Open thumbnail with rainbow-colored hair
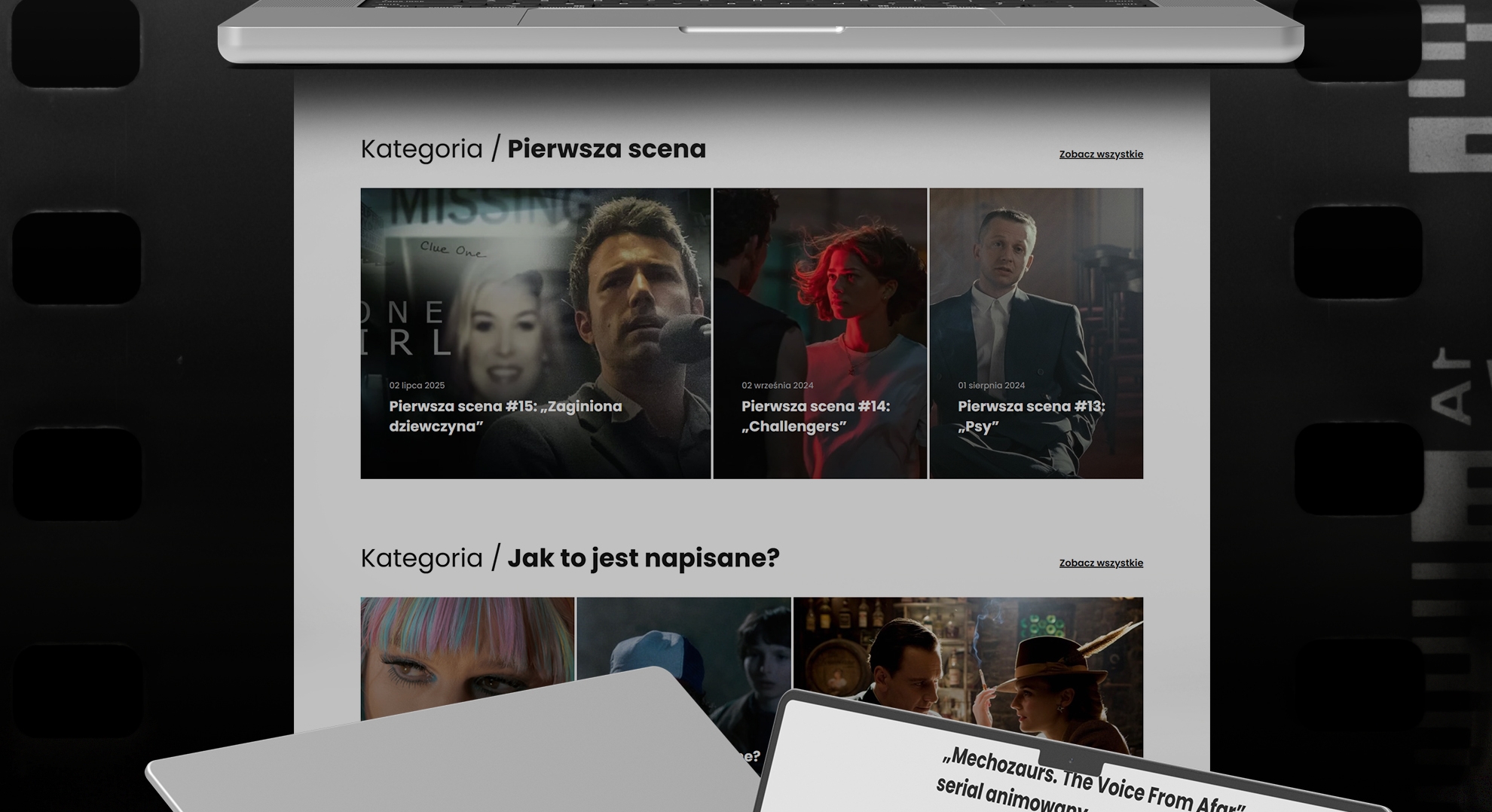The height and width of the screenshot is (812, 1492). tap(466, 648)
